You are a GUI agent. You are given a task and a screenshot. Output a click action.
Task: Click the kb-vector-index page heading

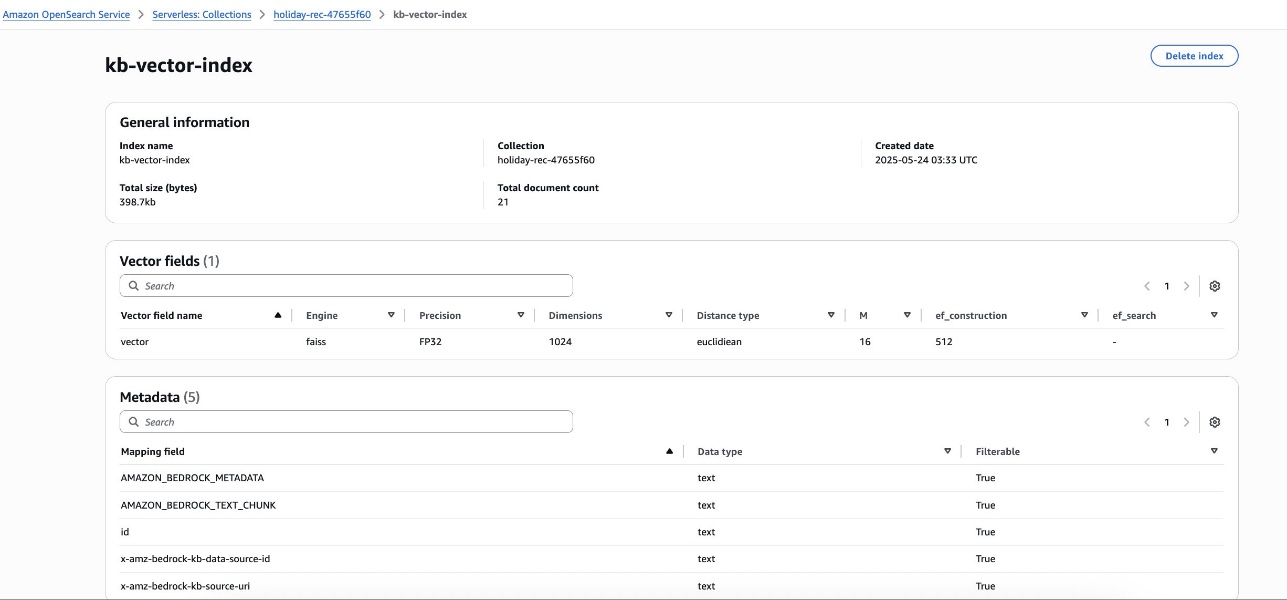pos(179,65)
